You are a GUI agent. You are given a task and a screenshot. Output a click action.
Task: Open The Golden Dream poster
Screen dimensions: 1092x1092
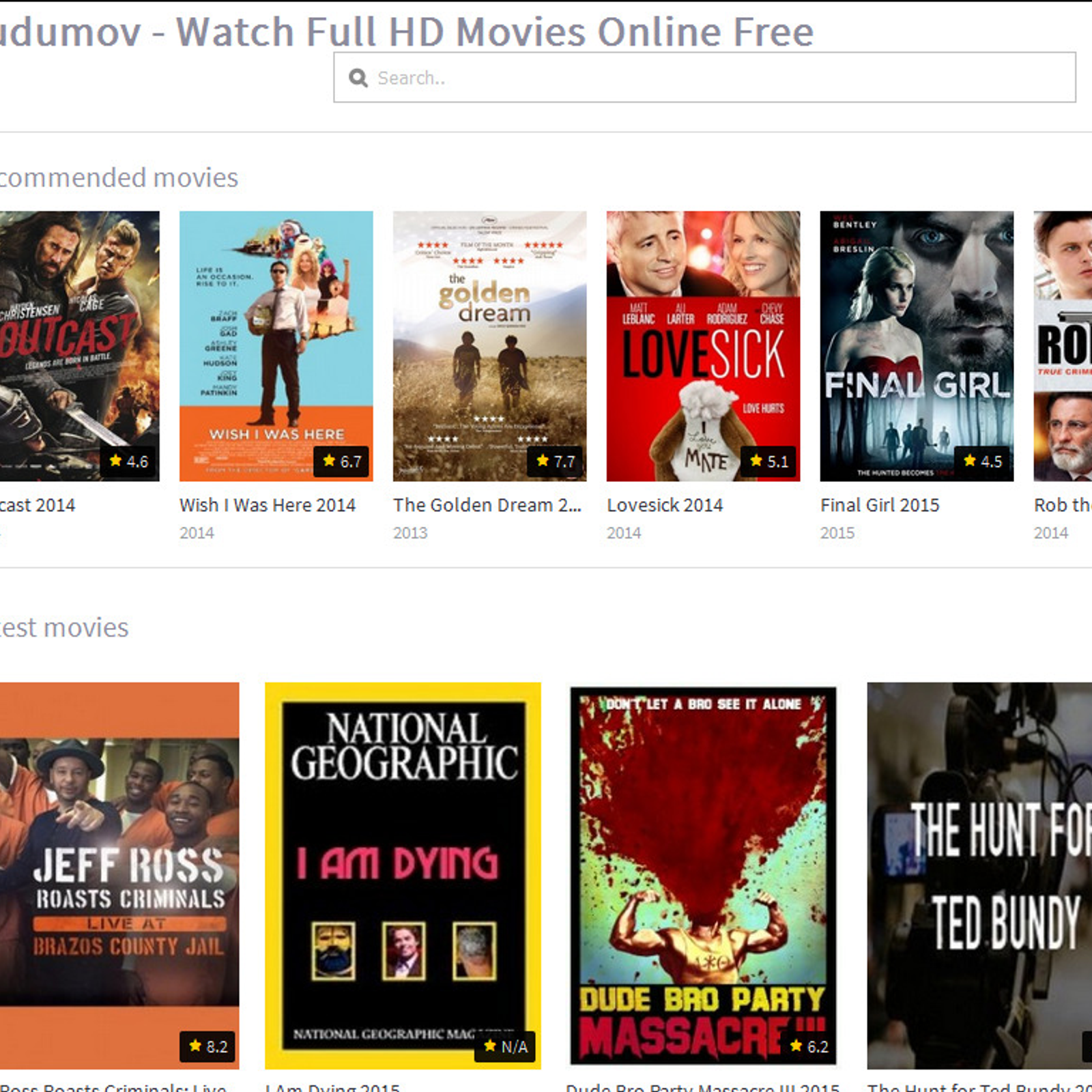click(x=489, y=346)
